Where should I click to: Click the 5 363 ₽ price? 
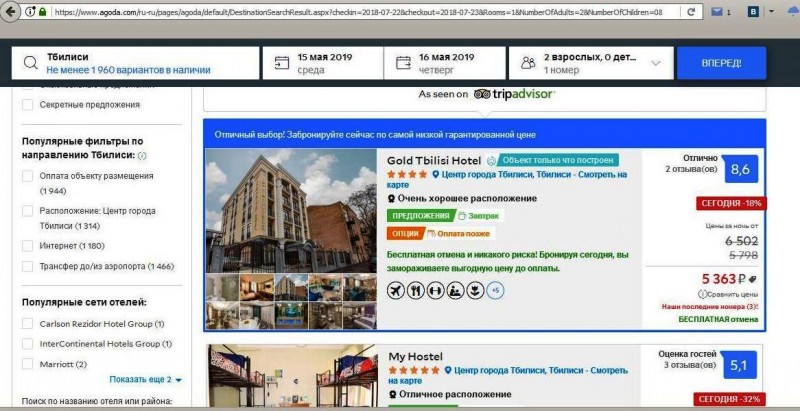click(x=723, y=279)
